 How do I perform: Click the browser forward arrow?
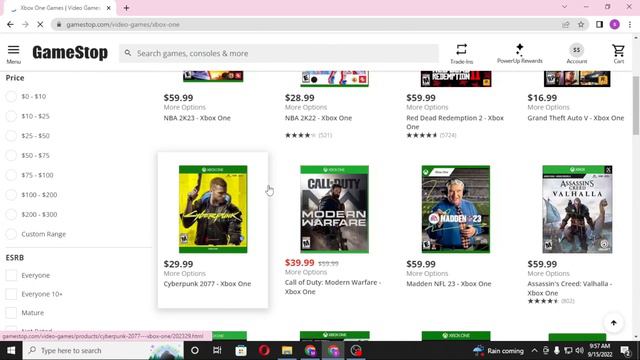(x=25, y=24)
